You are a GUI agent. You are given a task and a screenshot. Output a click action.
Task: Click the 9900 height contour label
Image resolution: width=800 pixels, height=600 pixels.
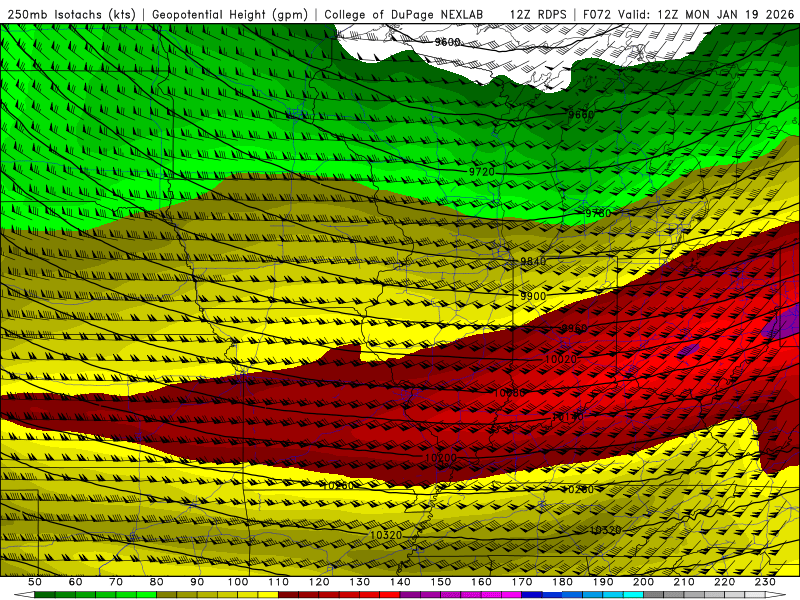pyautogui.click(x=533, y=296)
